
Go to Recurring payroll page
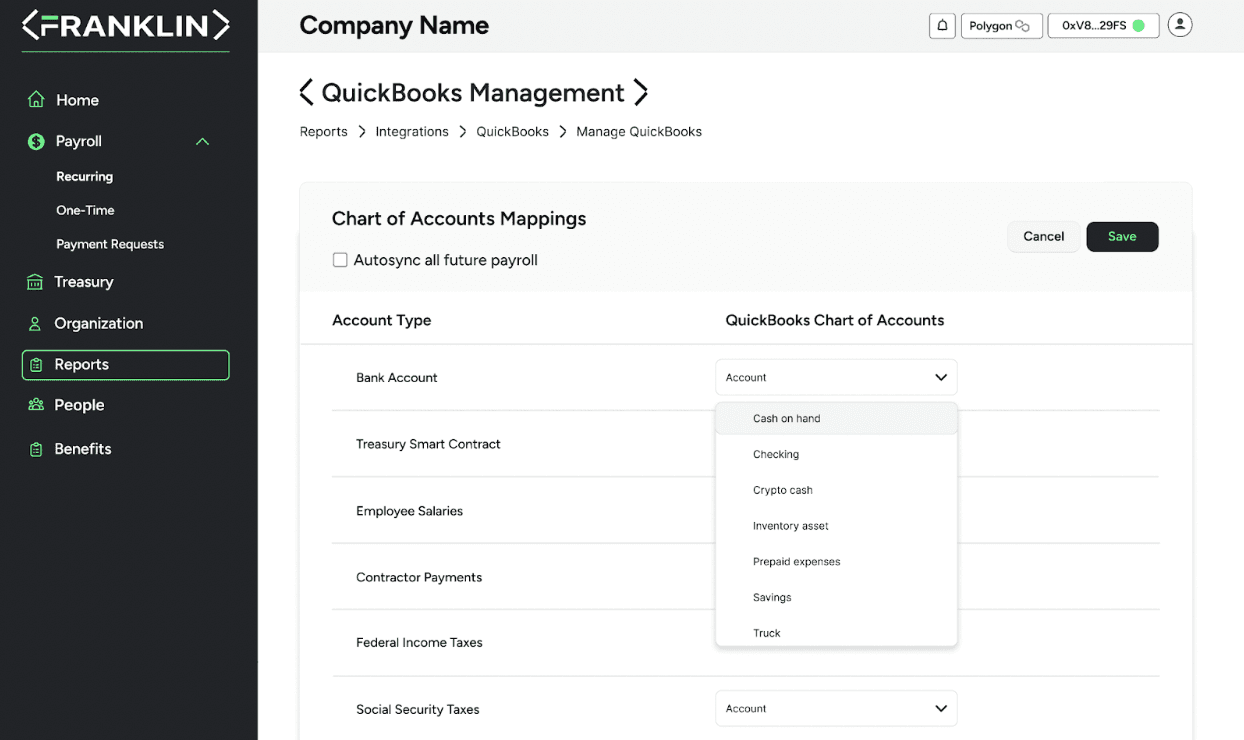point(85,177)
